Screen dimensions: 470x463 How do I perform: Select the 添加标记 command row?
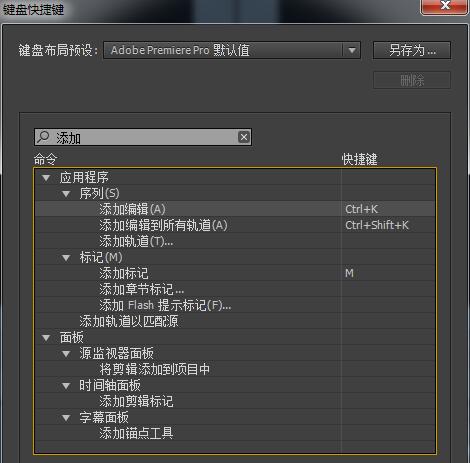(x=235, y=273)
